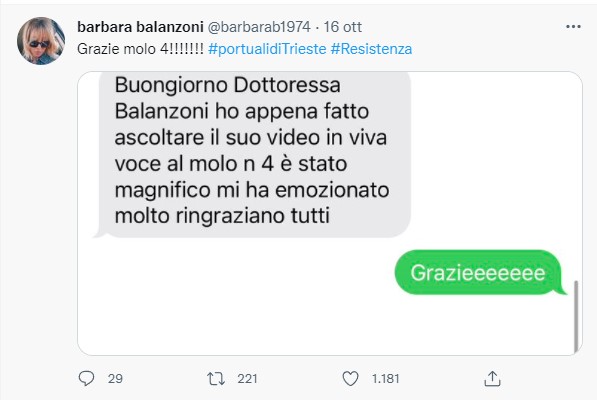Click the tweet text Grazie molo 4
This screenshot has width=597, height=400.
(140, 49)
